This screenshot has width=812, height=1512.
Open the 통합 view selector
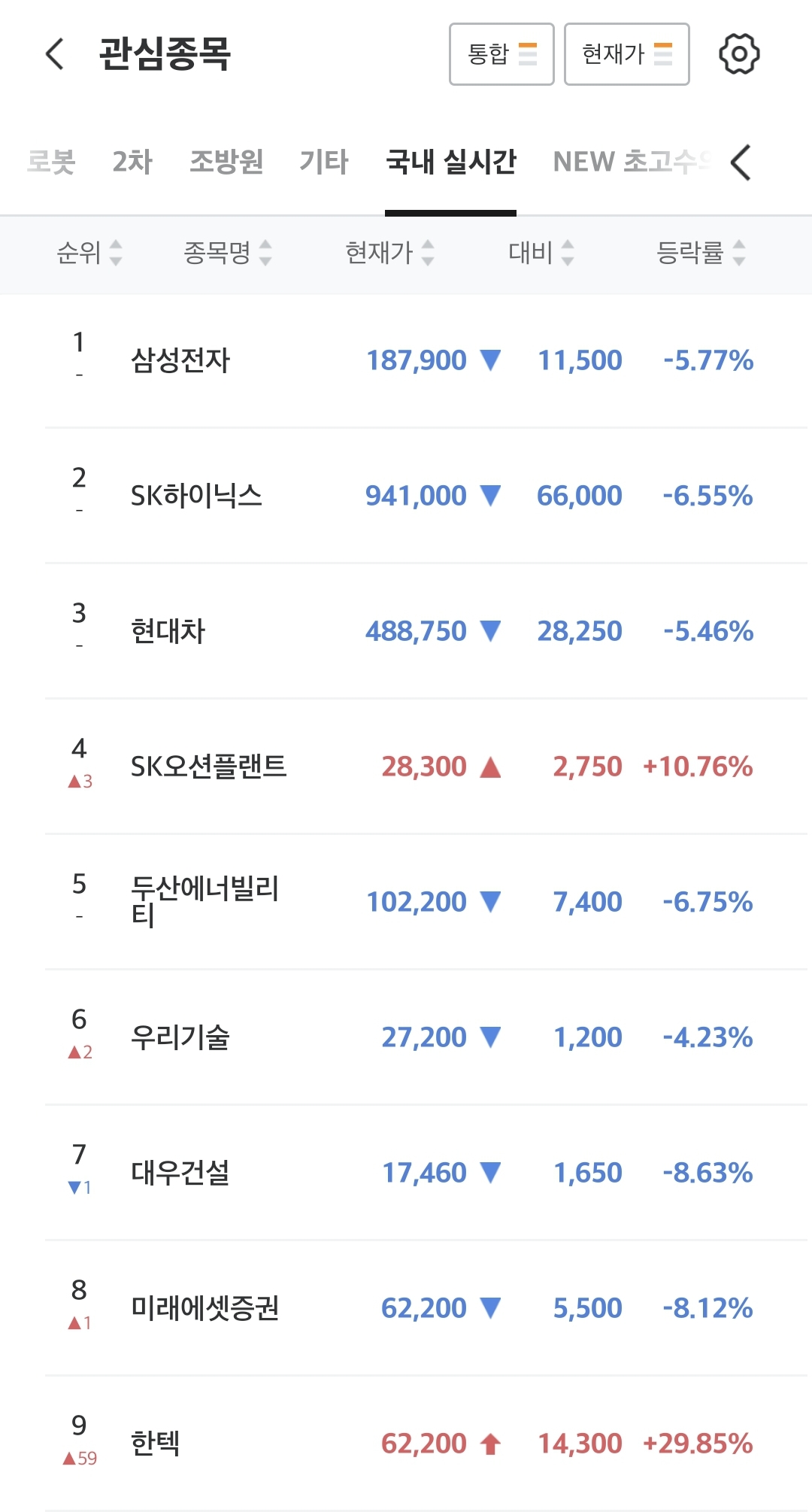[x=501, y=54]
